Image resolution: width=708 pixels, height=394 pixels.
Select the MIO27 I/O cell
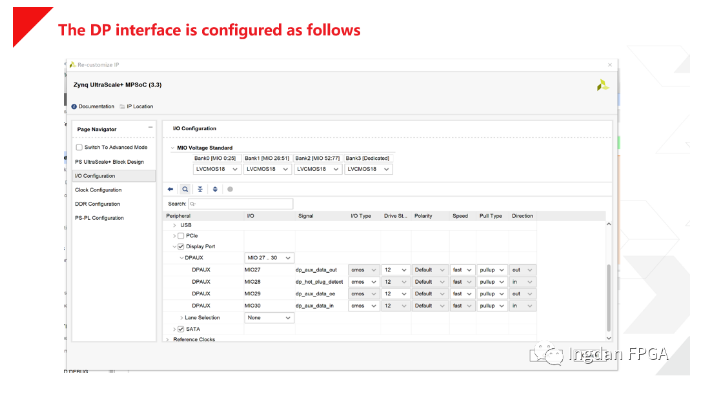pyautogui.click(x=252, y=270)
